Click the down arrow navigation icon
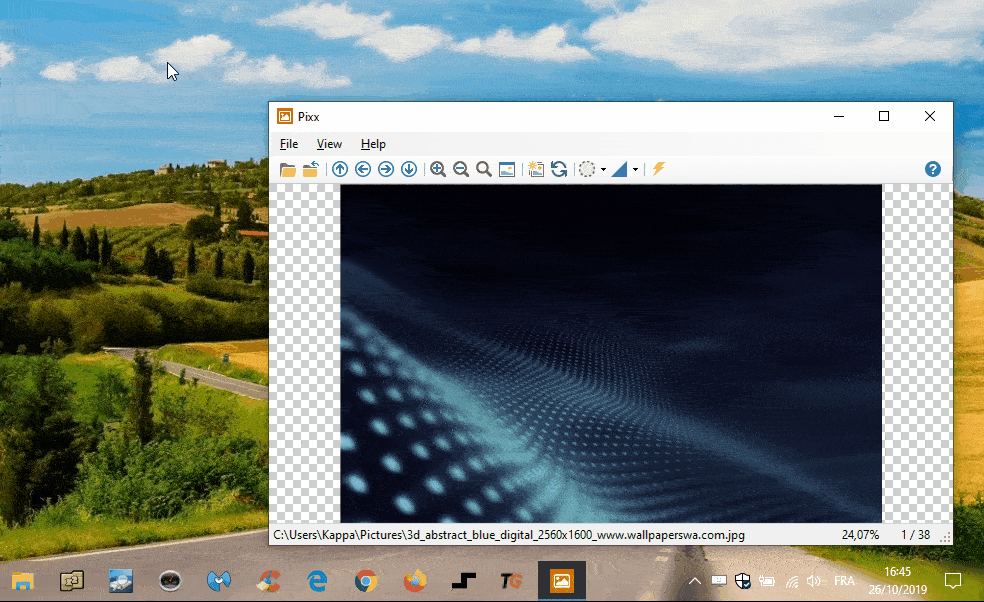 click(x=409, y=169)
